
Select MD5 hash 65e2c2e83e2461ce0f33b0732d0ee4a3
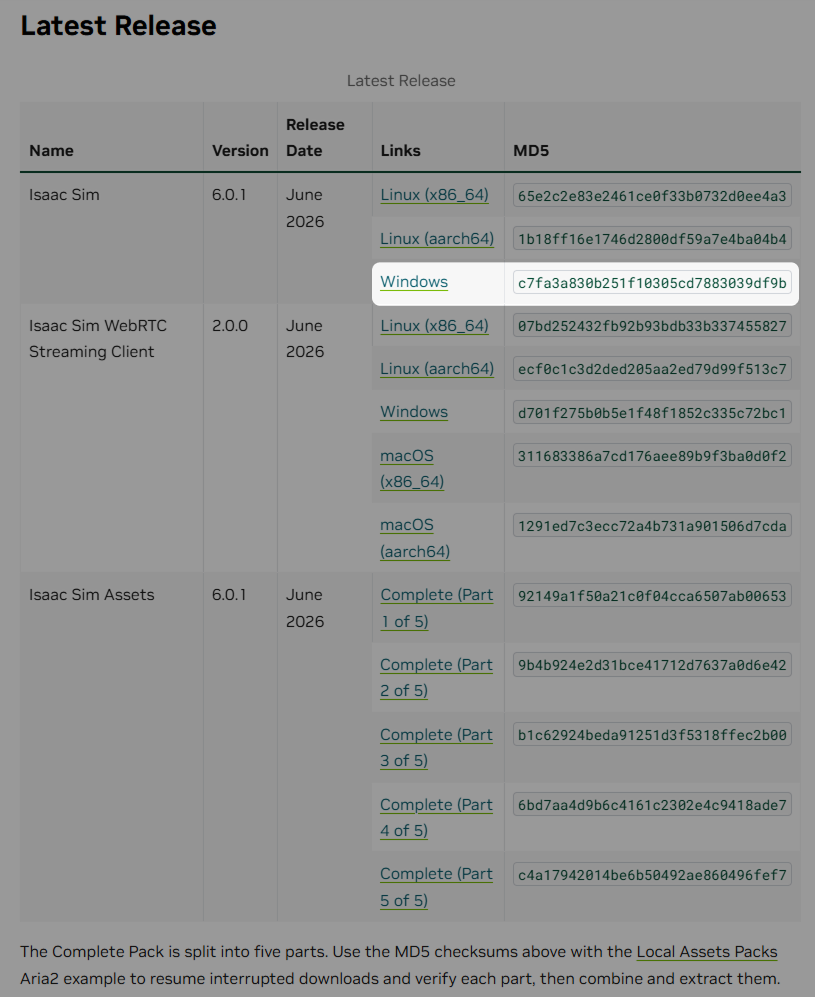[x=652, y=196]
